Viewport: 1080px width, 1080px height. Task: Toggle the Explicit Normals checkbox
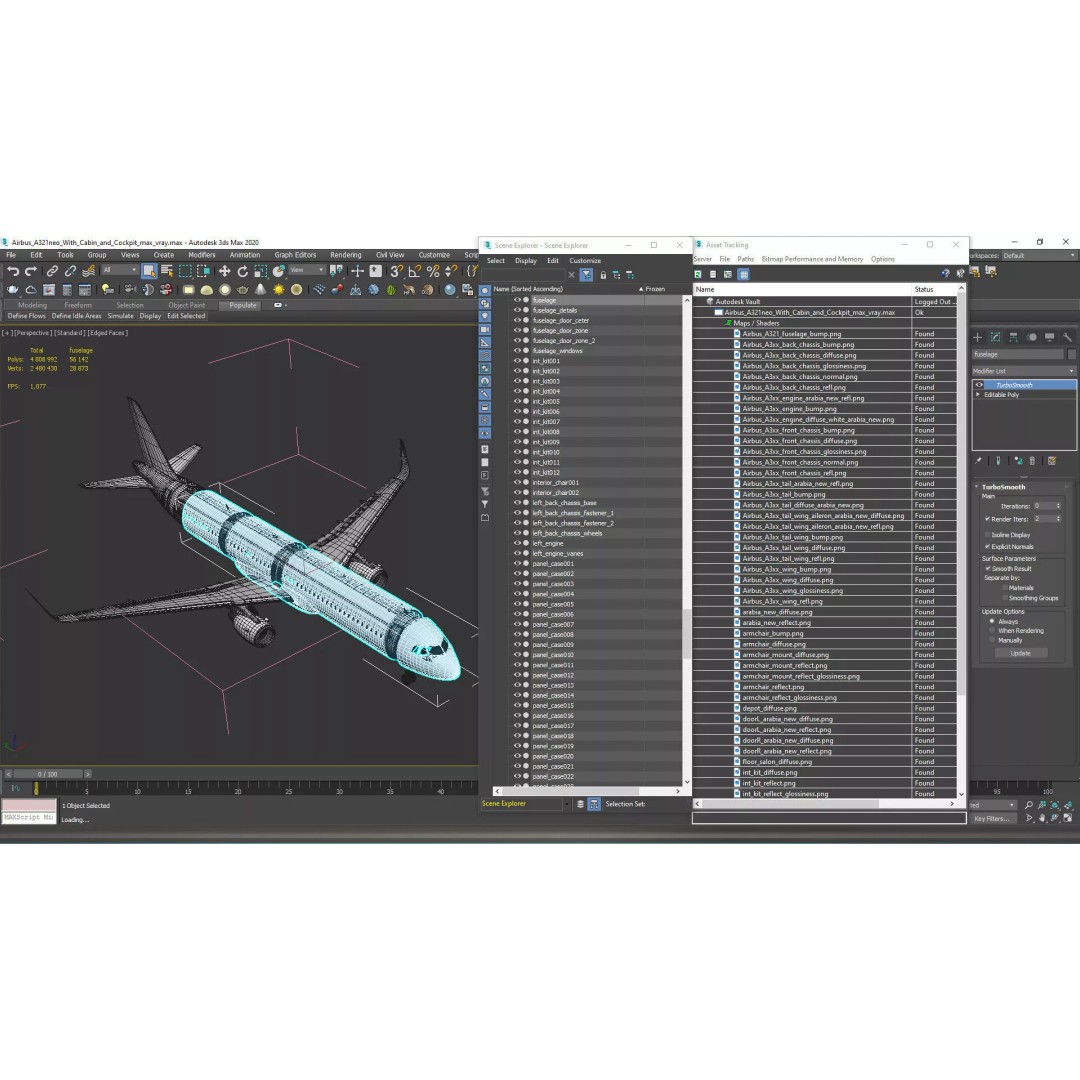click(988, 546)
